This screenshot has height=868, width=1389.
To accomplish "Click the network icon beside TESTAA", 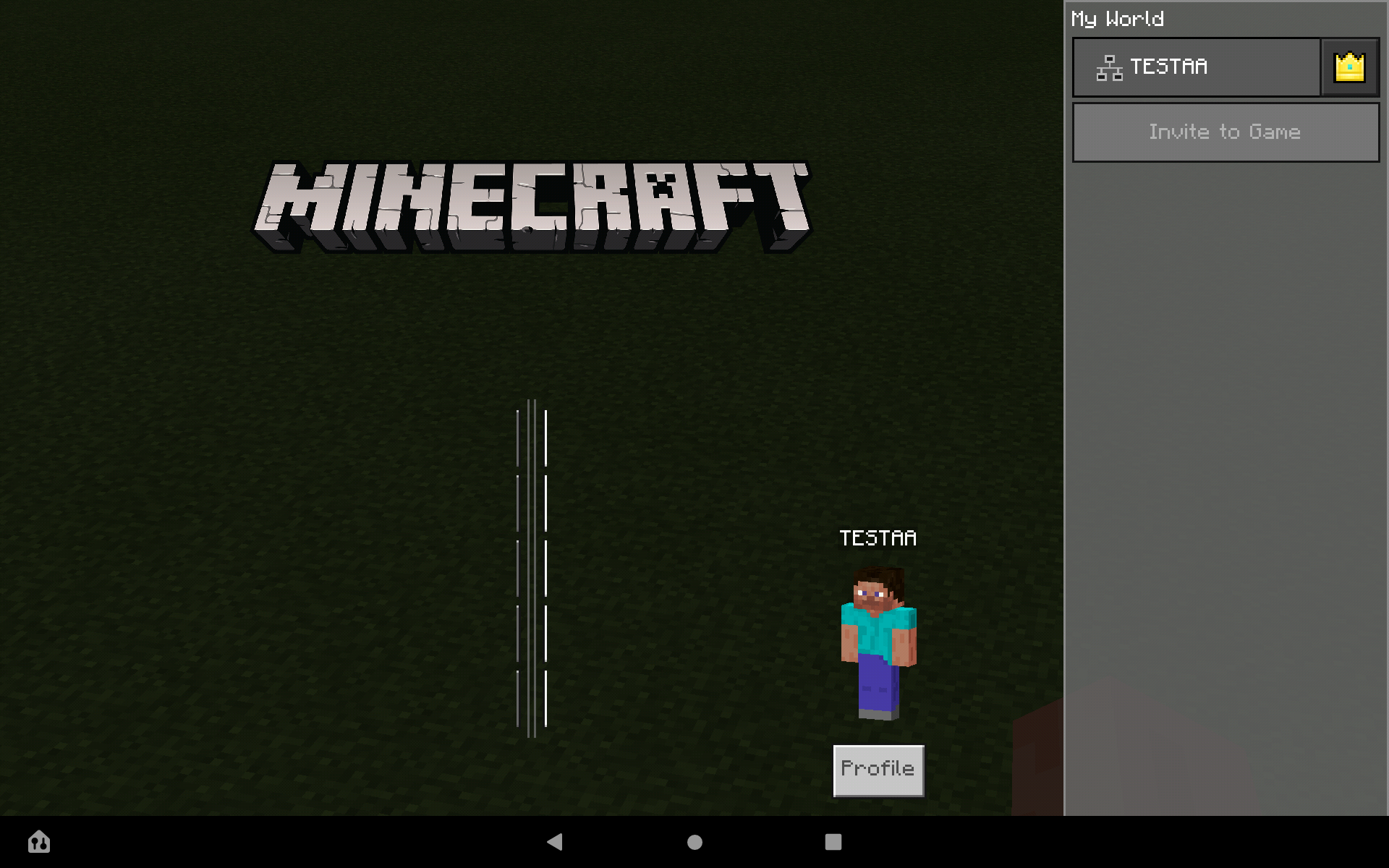I will (1109, 67).
